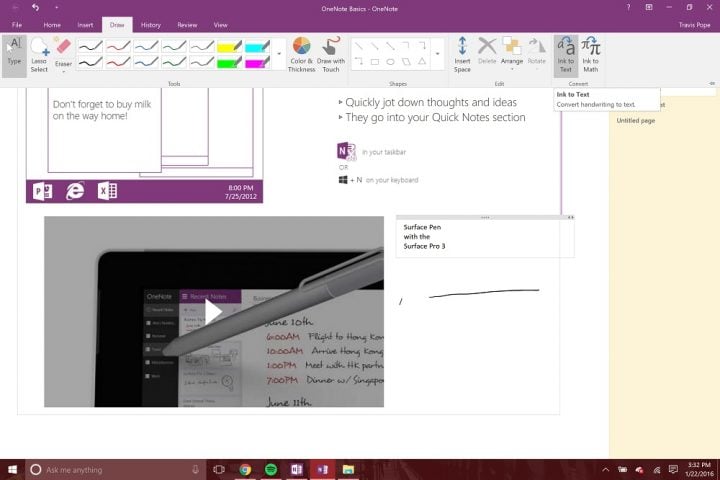Select the straight line shape
Viewport: 720px width, 480px height.
point(359,46)
